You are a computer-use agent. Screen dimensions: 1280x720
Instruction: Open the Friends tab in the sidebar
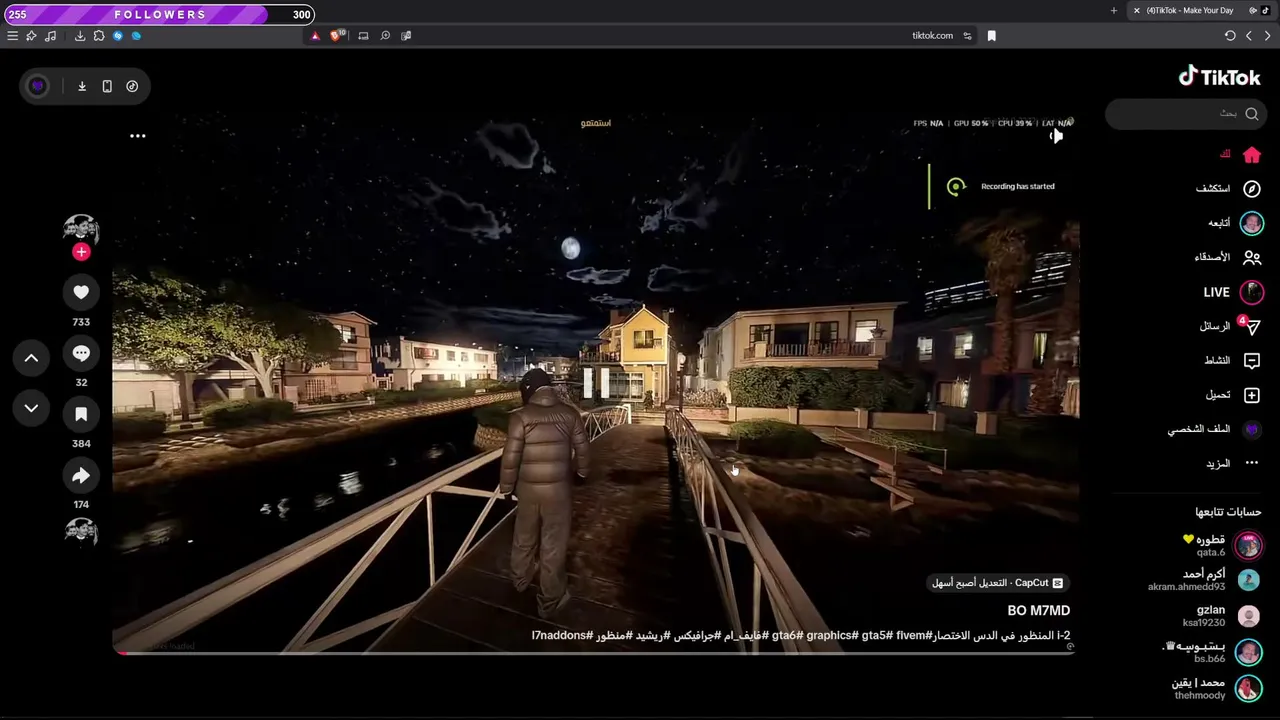(x=1228, y=257)
